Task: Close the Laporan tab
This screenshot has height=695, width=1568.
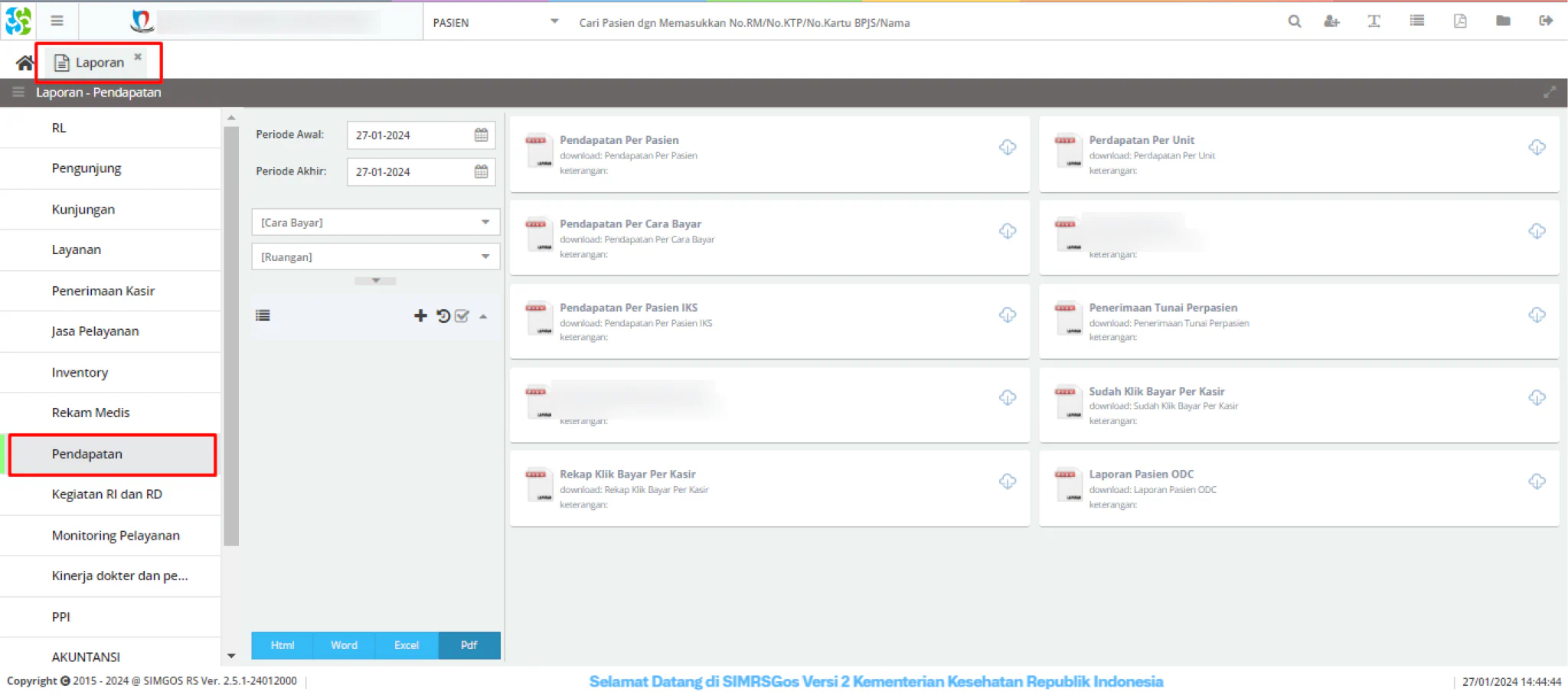Action: coord(138,57)
